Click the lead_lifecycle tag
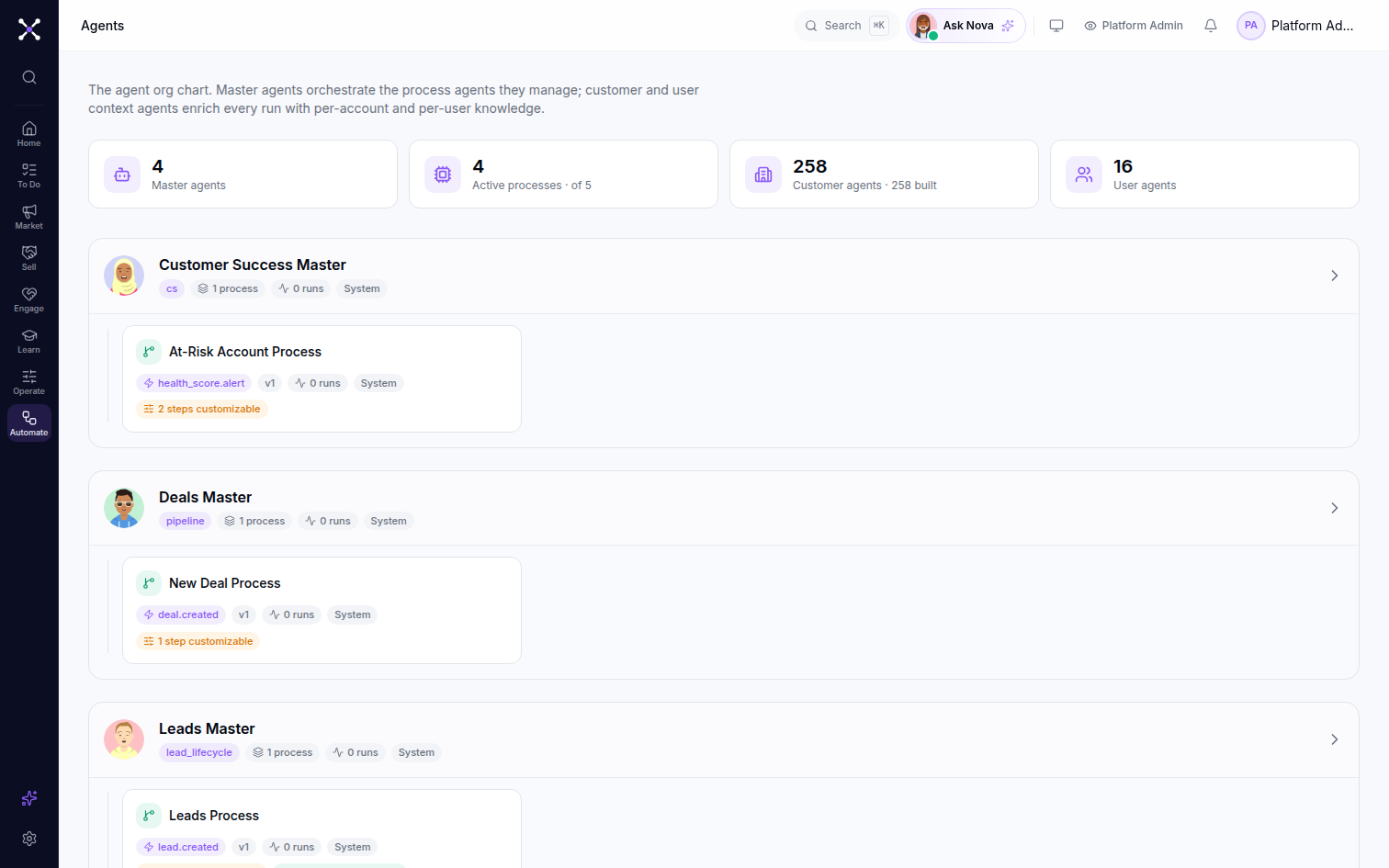 tap(199, 752)
